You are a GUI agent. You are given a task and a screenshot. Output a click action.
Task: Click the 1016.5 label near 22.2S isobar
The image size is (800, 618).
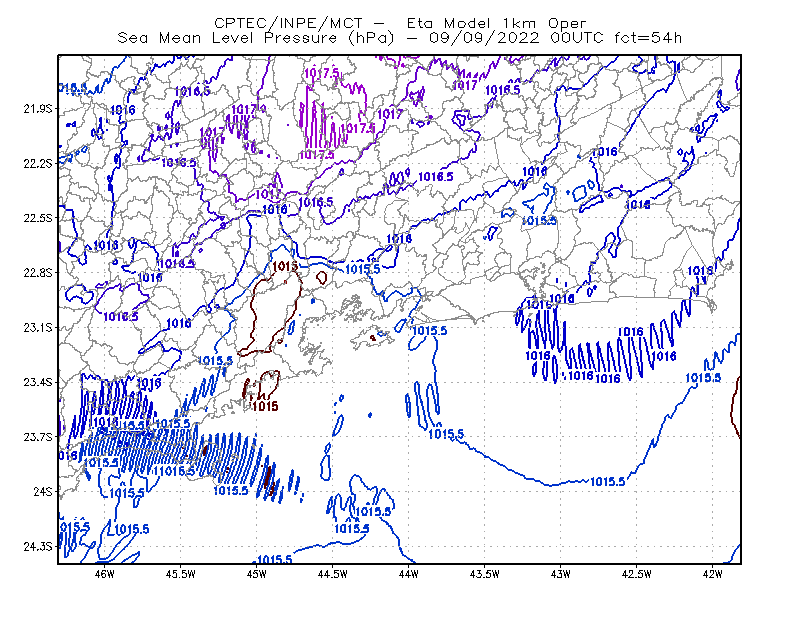(179, 163)
